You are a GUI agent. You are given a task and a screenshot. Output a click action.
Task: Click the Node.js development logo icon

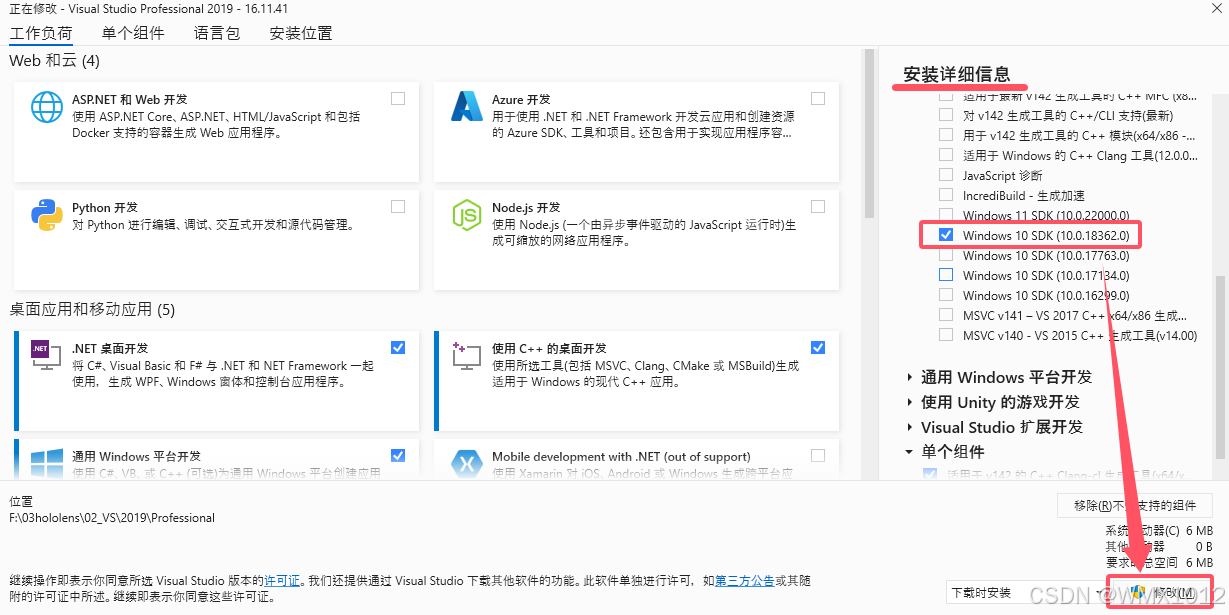pos(467,214)
